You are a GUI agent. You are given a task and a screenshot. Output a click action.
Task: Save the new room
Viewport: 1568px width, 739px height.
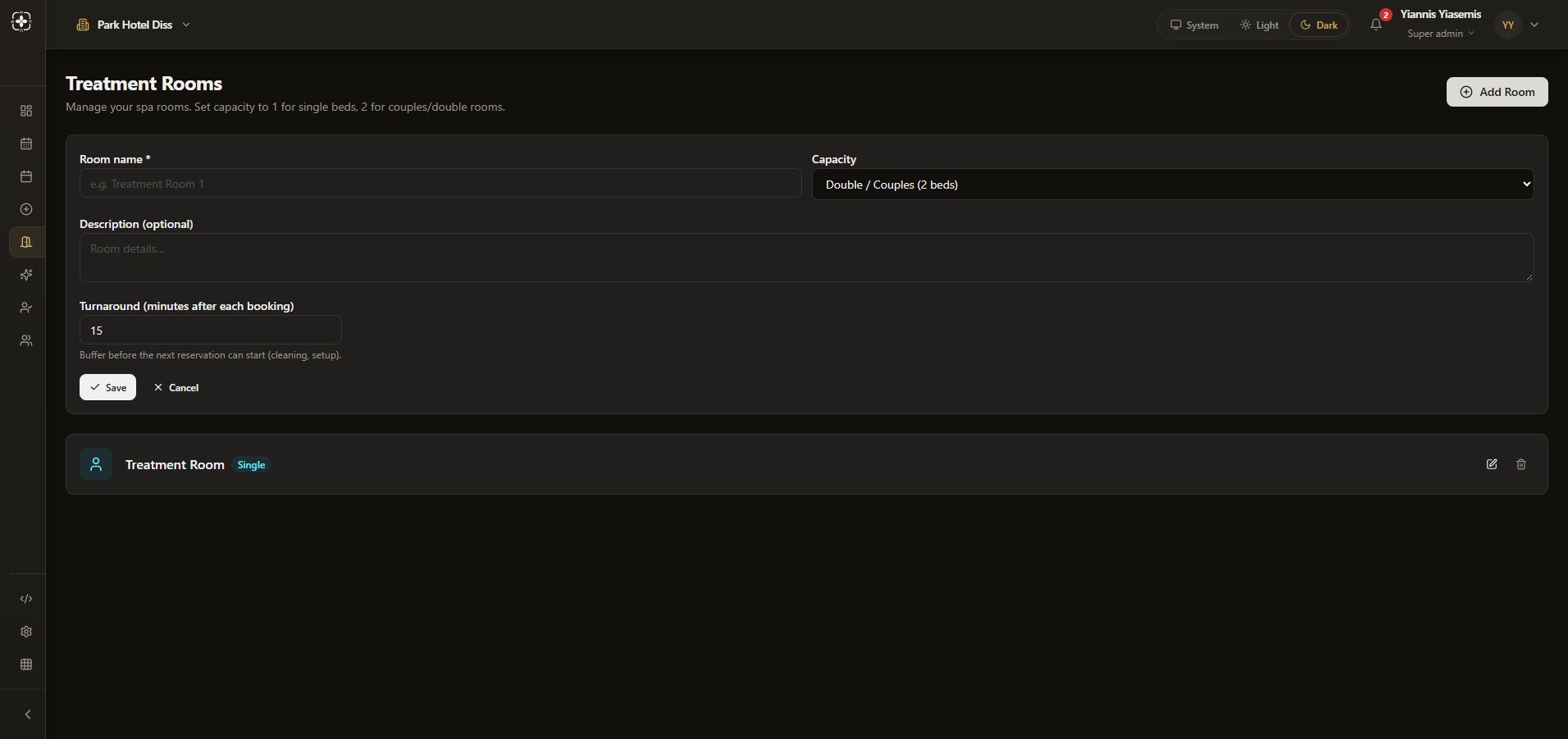[x=107, y=387]
